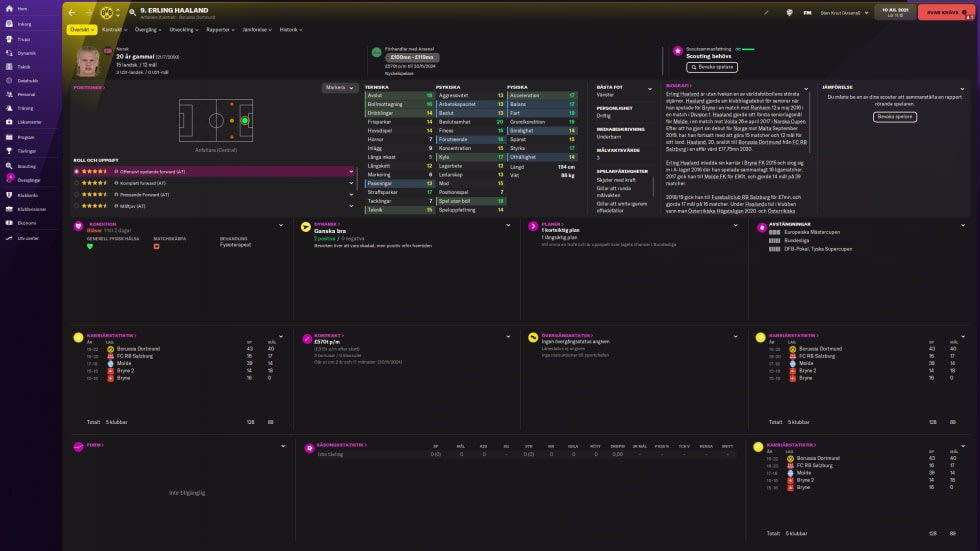Screen dimensions: 980x551
Task: Open the Säsongsstatistik section link
Action: tap(341, 445)
